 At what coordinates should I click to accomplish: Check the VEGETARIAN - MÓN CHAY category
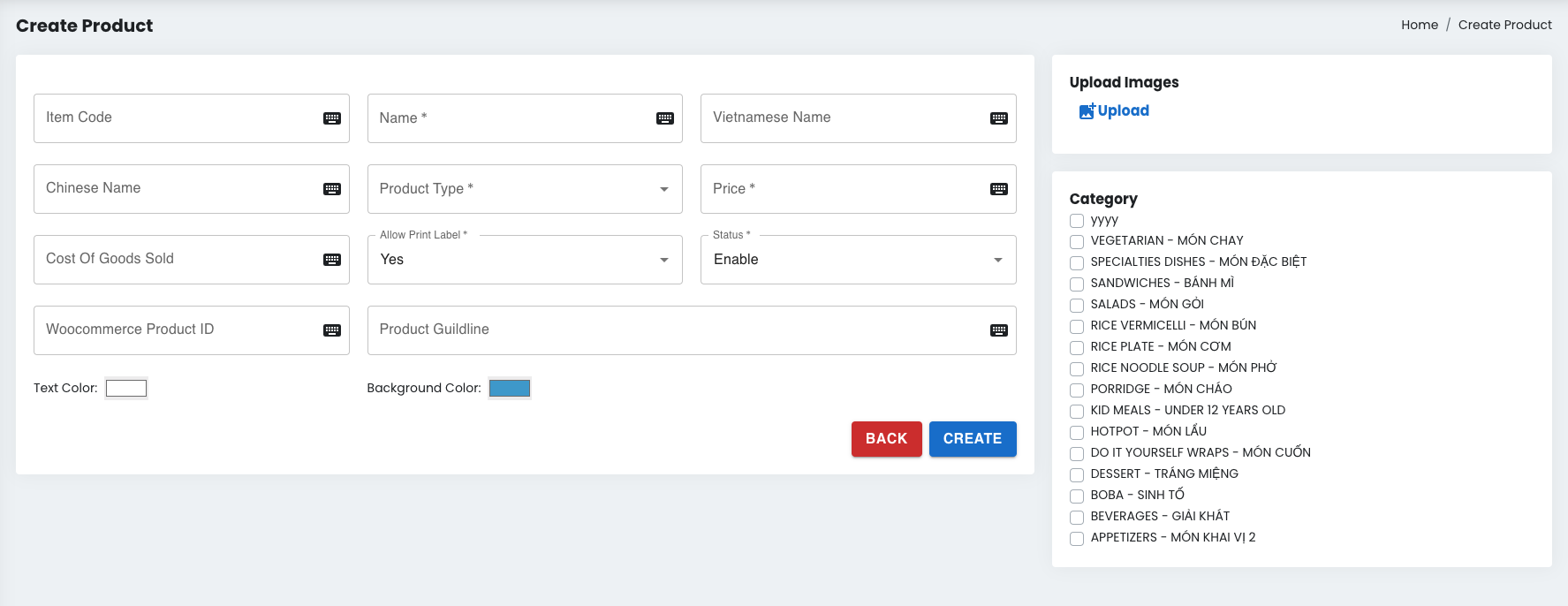pyautogui.click(x=1077, y=241)
